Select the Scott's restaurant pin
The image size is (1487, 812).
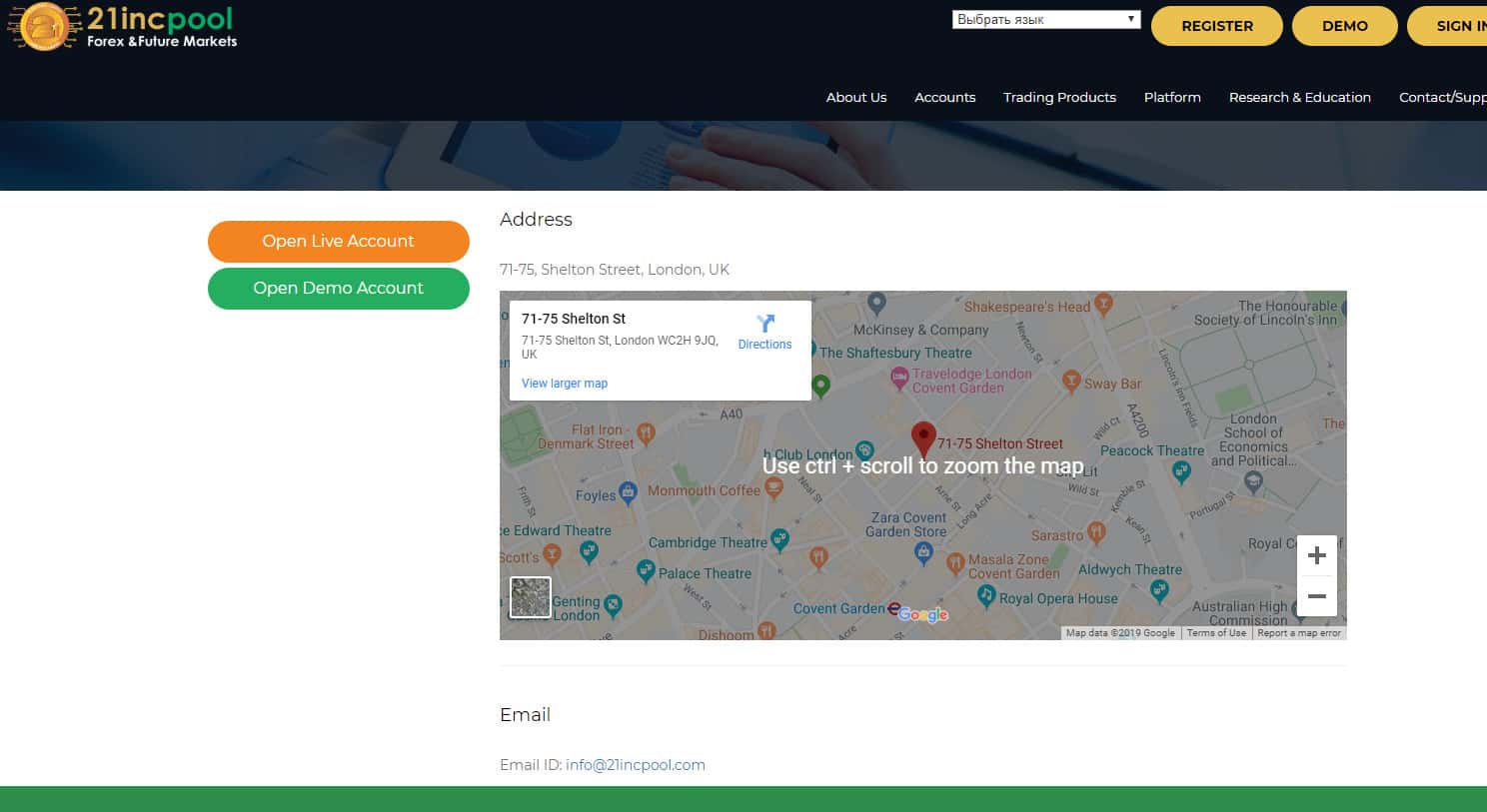(x=553, y=555)
